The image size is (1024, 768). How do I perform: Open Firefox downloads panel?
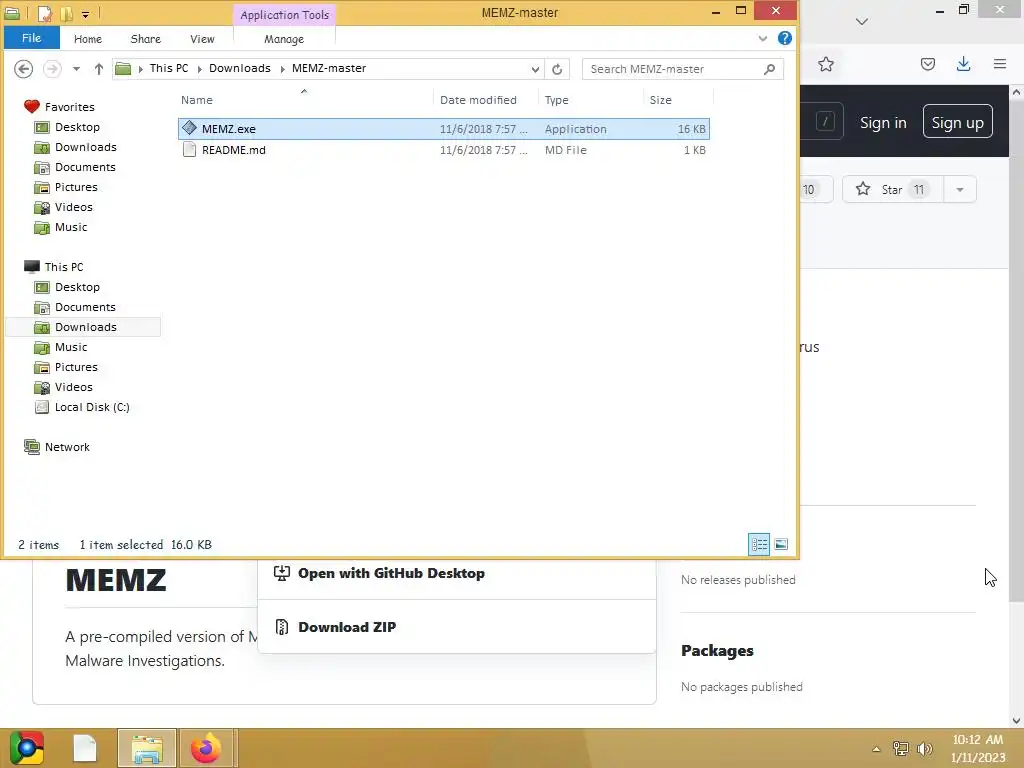coord(963,64)
